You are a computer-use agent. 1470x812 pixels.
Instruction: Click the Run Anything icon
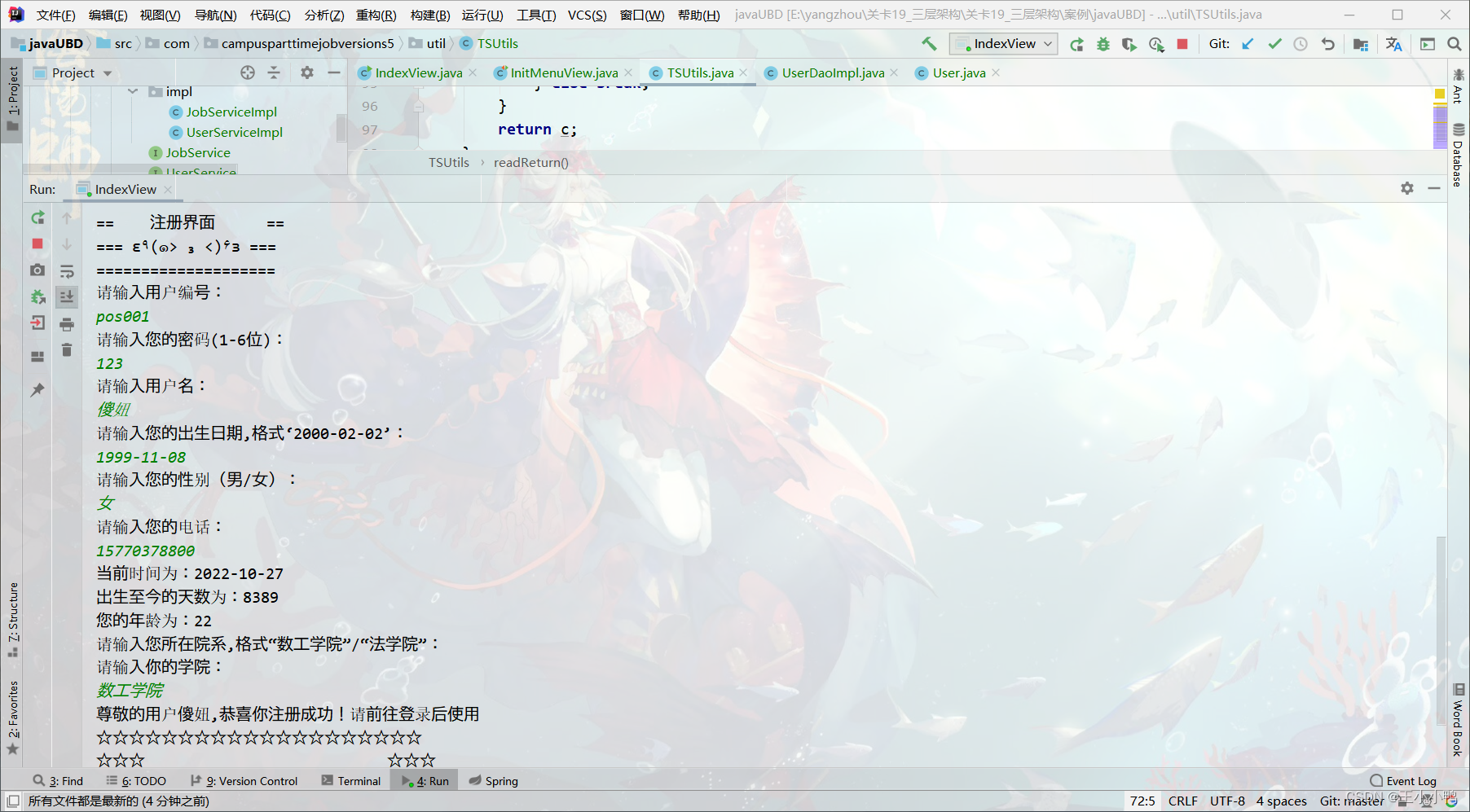click(1428, 44)
